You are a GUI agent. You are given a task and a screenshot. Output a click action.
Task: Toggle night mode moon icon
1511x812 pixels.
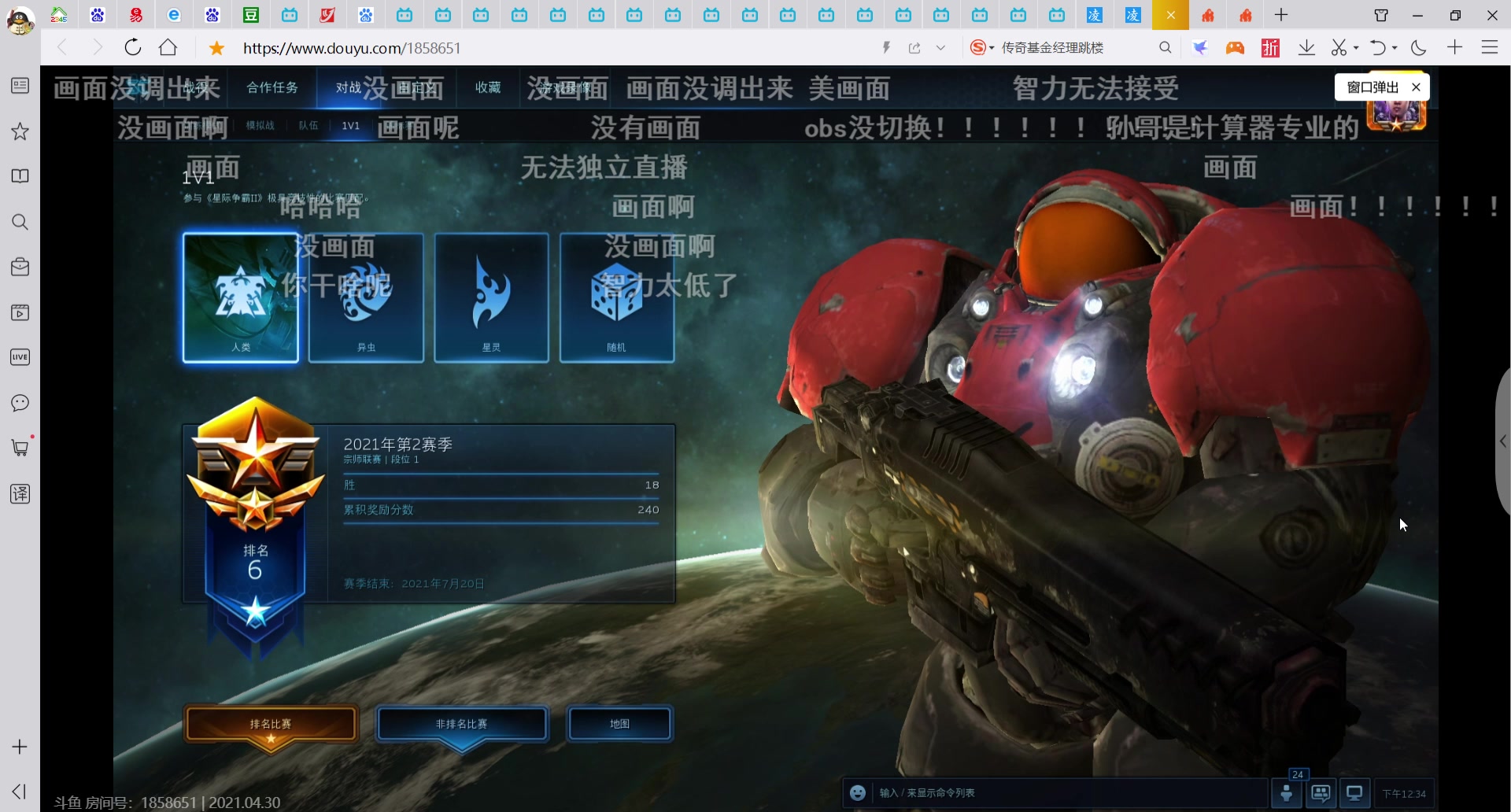tap(1419, 48)
